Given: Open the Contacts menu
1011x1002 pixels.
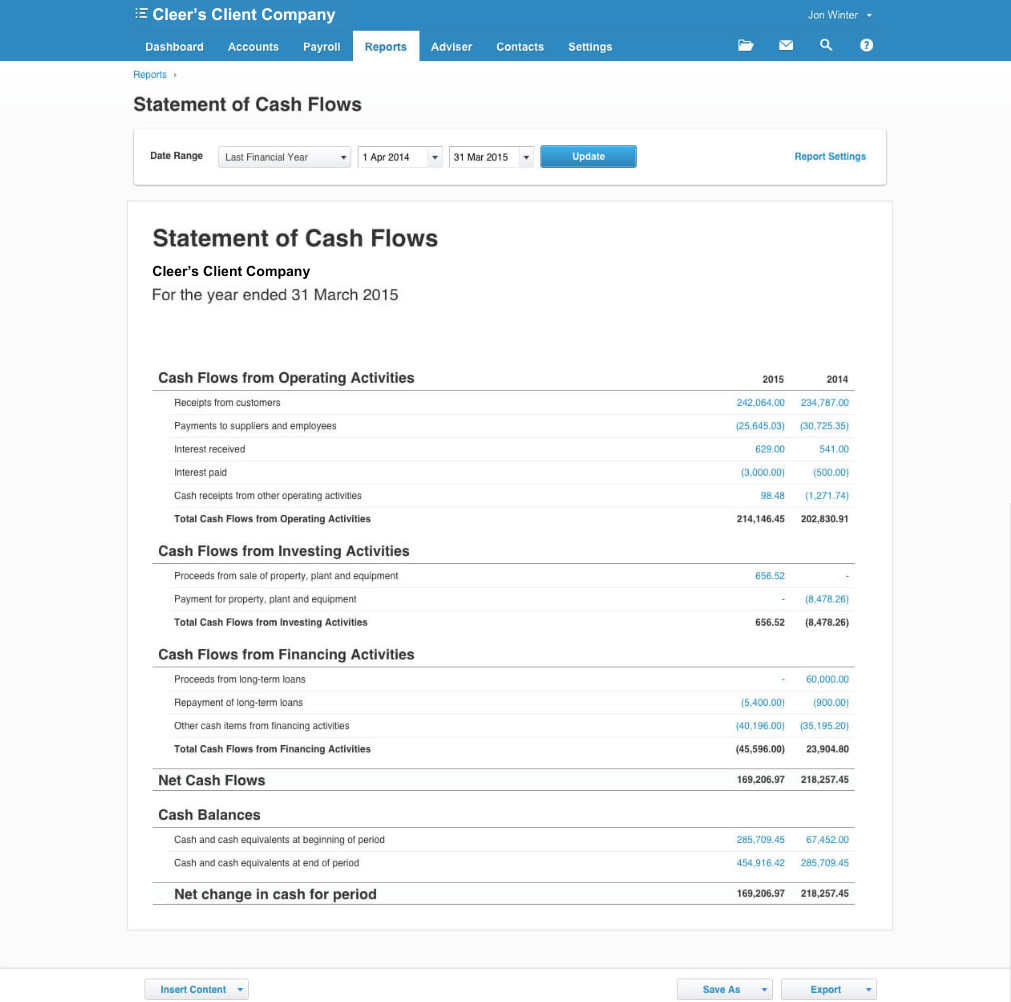Looking at the screenshot, I should pos(520,46).
